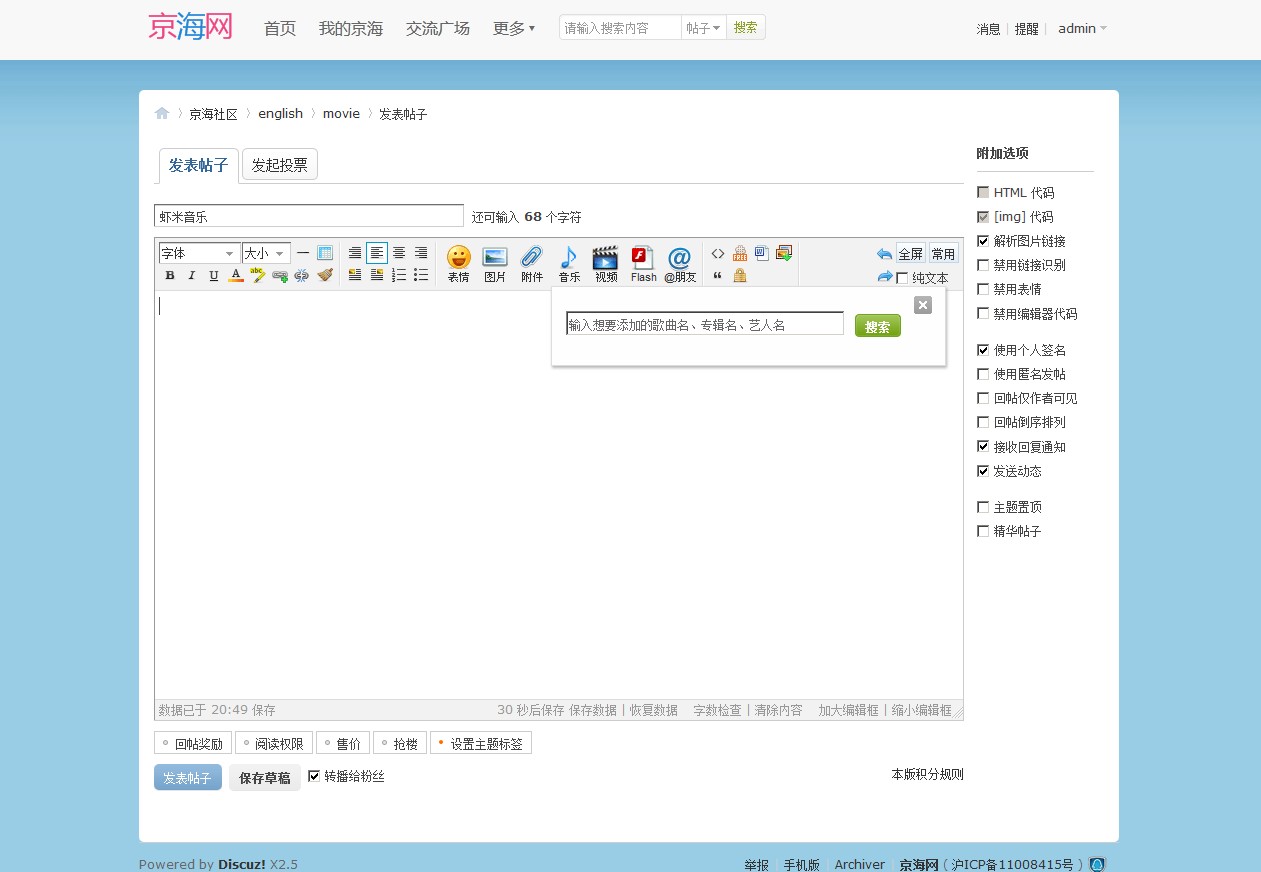The height and width of the screenshot is (872, 1261).
Task: Toggle 接收回复通知 checkbox
Action: [x=983, y=447]
